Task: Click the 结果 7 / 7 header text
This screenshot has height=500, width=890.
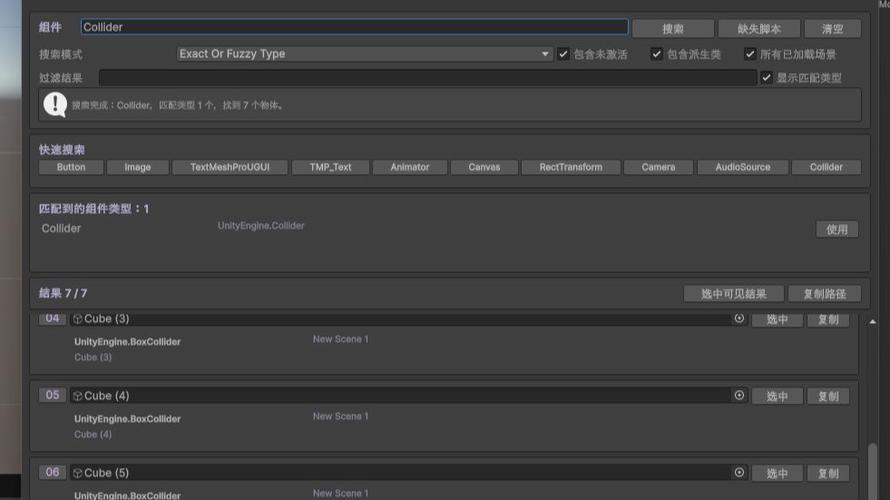Action: 63,293
